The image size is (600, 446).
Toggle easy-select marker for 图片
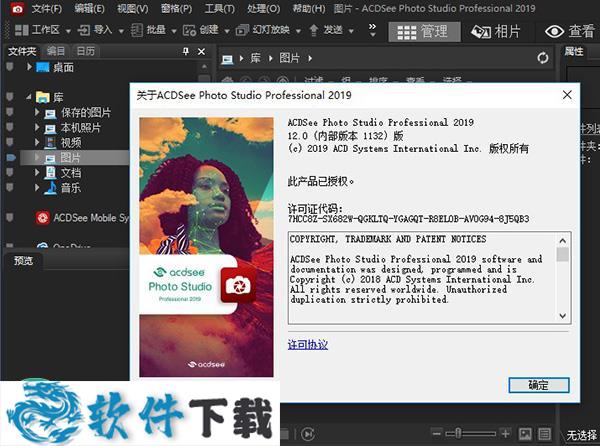tap(11, 158)
